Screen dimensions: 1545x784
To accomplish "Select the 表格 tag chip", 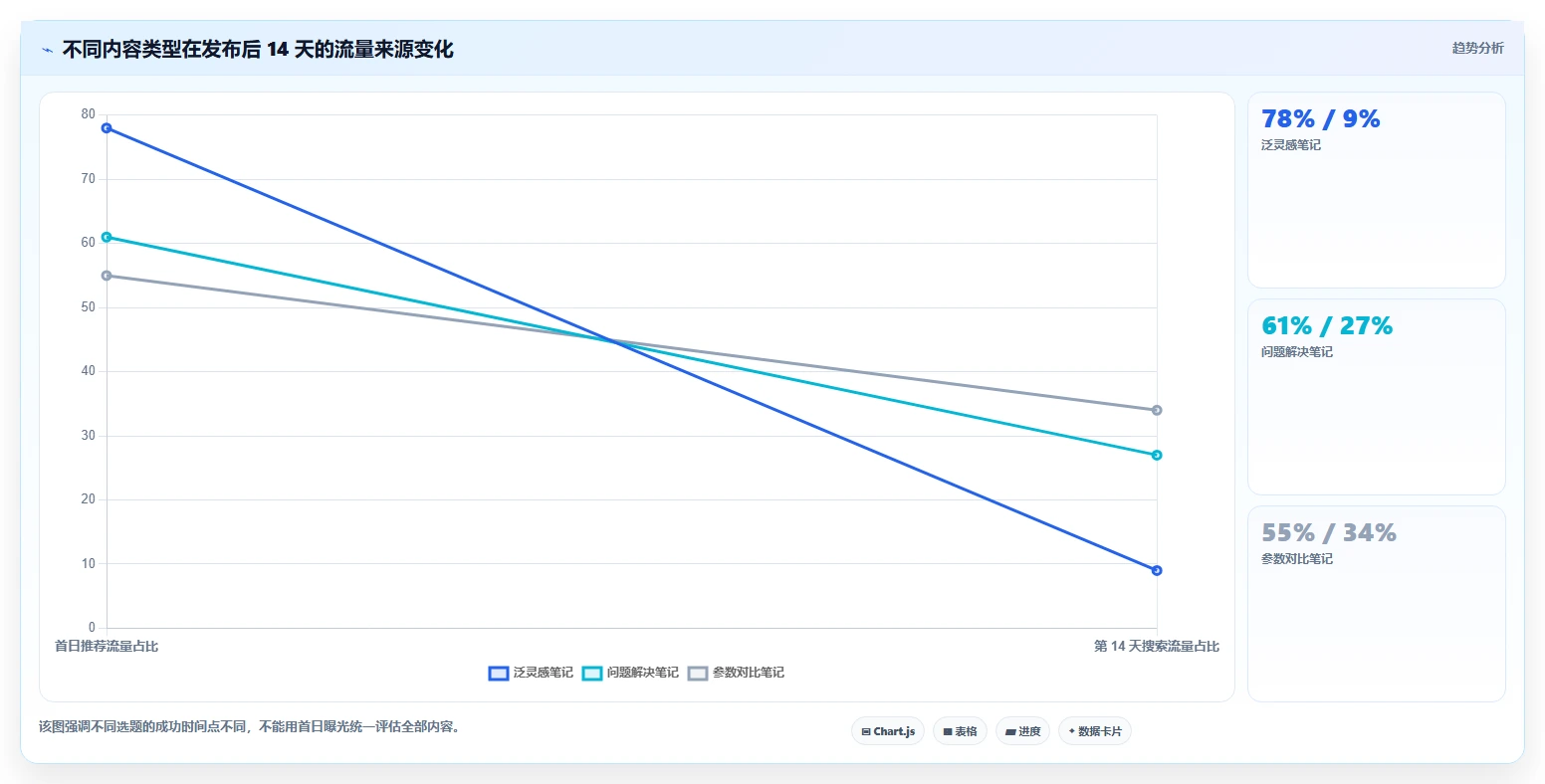I will tap(960, 731).
